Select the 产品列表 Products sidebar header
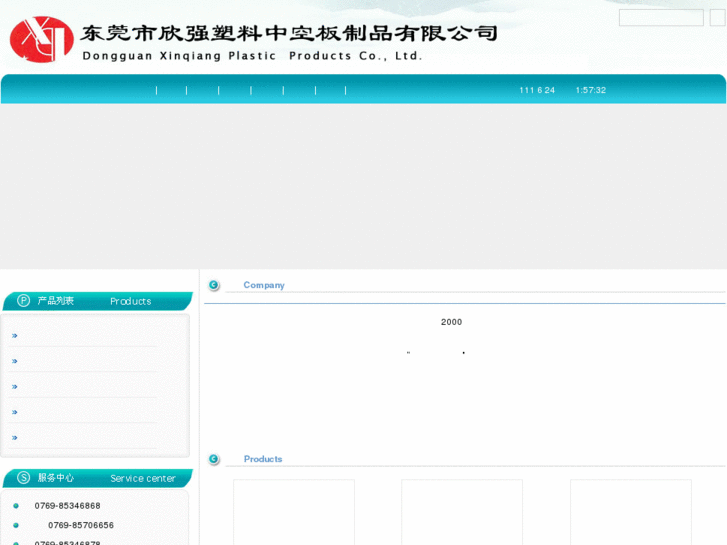Image resolution: width=727 pixels, height=545 pixels. 97,301
